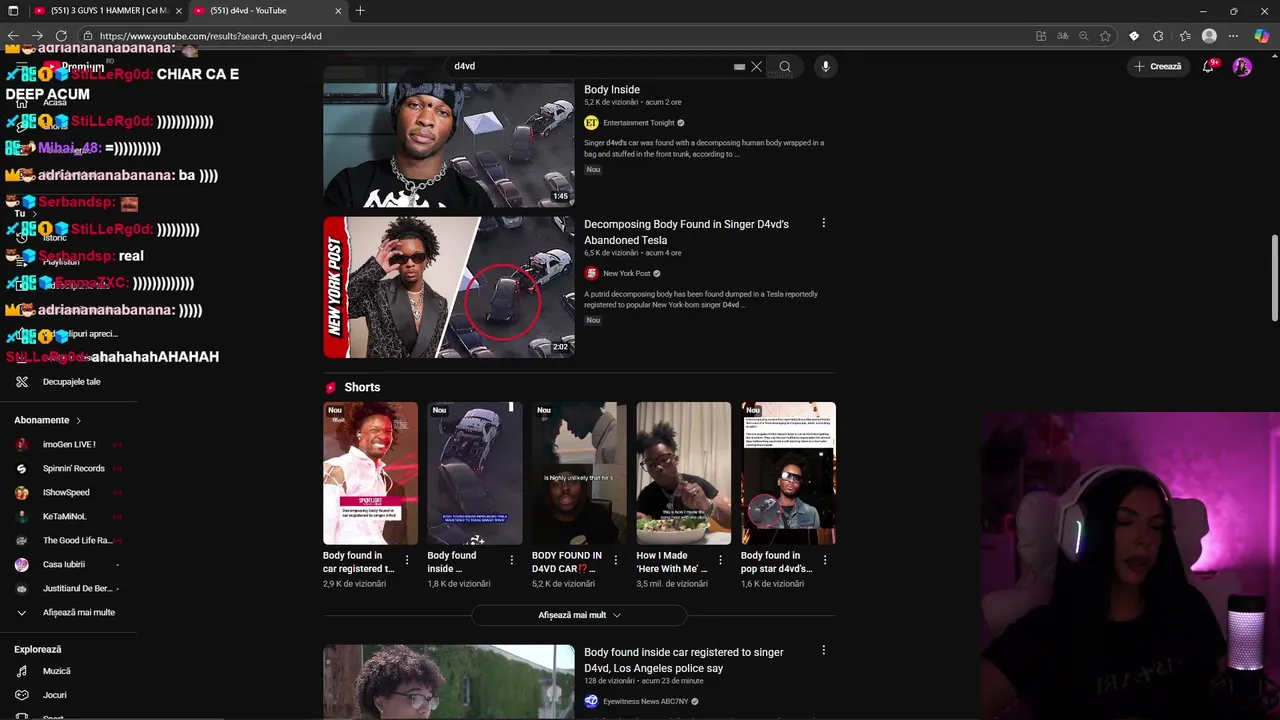Start voice search with the microphone icon
The height and width of the screenshot is (720, 1280).
825,67
